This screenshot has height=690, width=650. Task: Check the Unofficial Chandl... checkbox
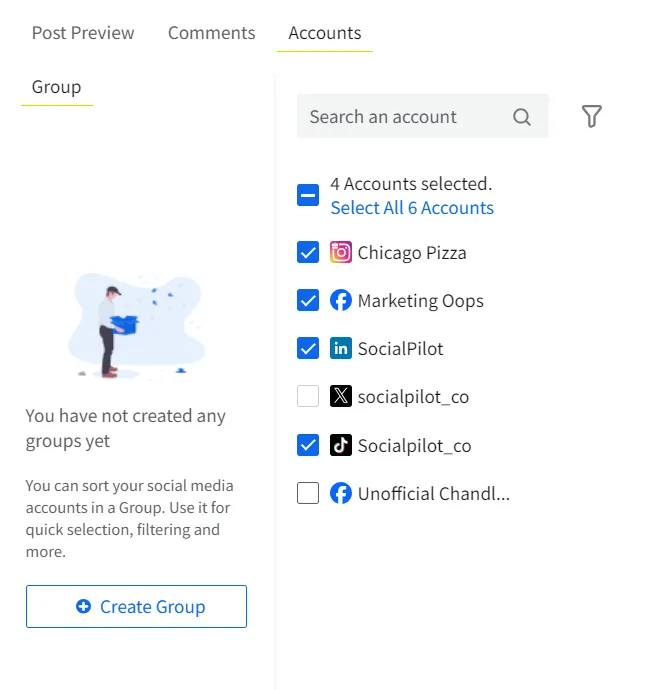tap(308, 493)
